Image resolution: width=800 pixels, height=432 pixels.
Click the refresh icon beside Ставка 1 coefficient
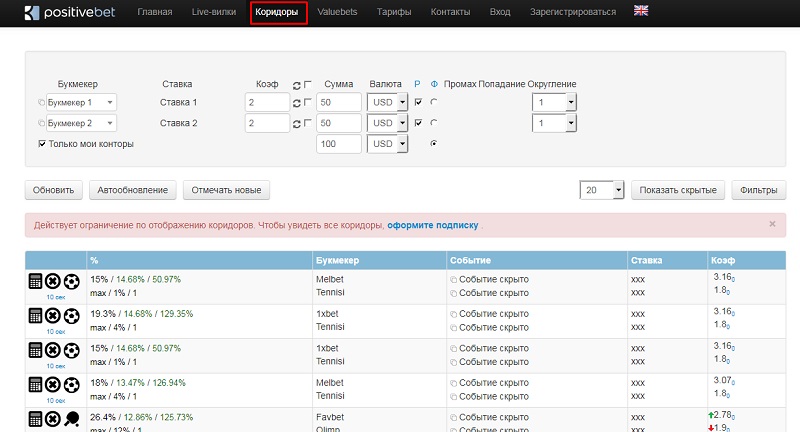tap(296, 102)
